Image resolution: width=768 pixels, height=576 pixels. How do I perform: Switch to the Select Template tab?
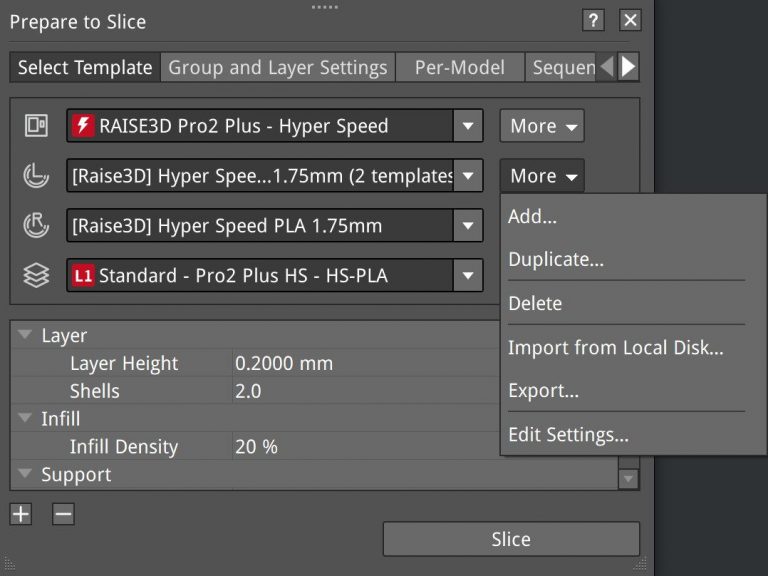85,67
